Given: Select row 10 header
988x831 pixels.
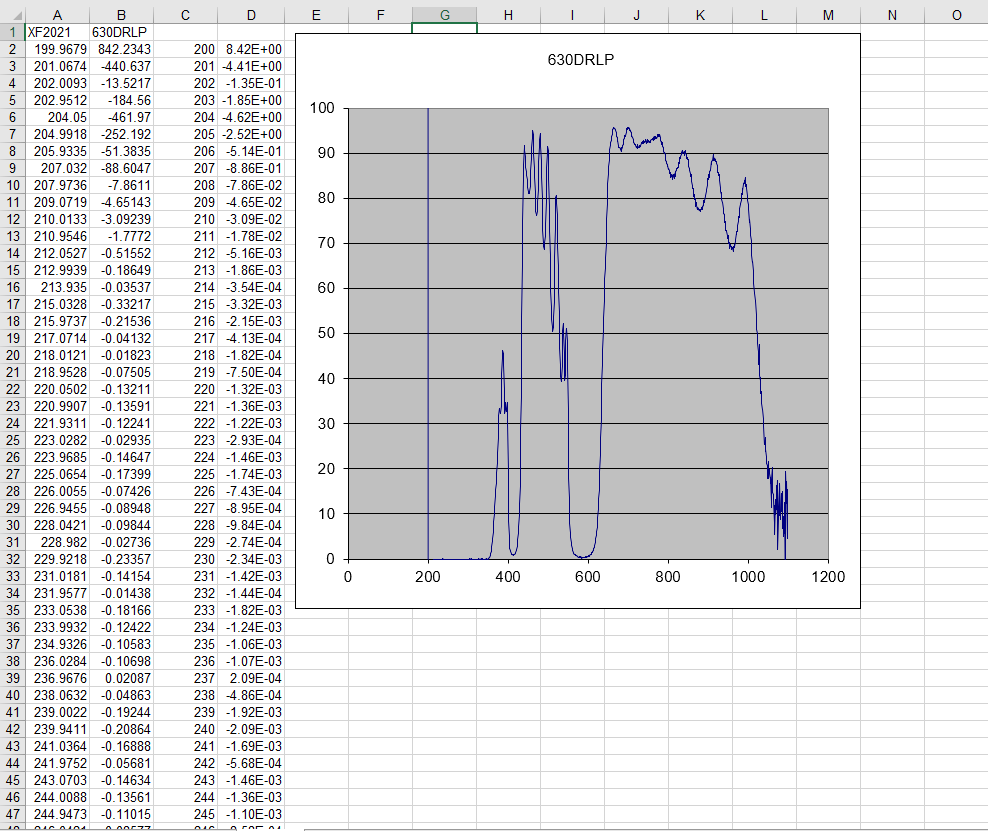Looking at the screenshot, I should pos(11,185).
